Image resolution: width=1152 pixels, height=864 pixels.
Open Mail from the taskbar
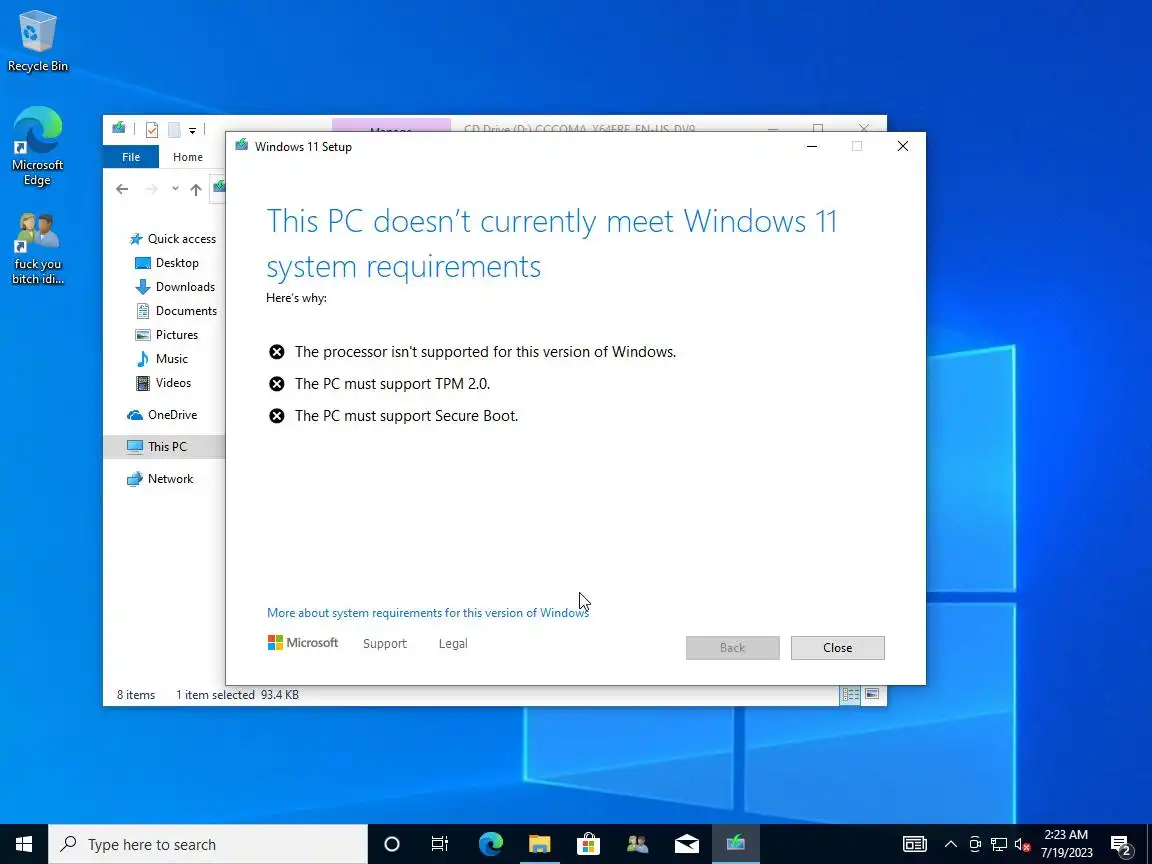pos(686,844)
